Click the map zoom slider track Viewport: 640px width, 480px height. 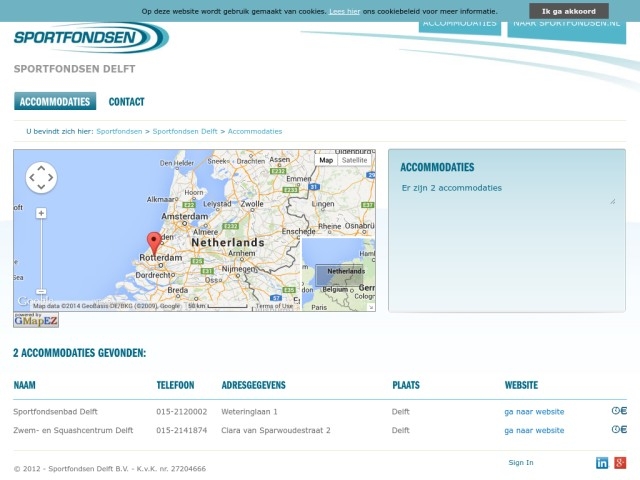coord(41,260)
